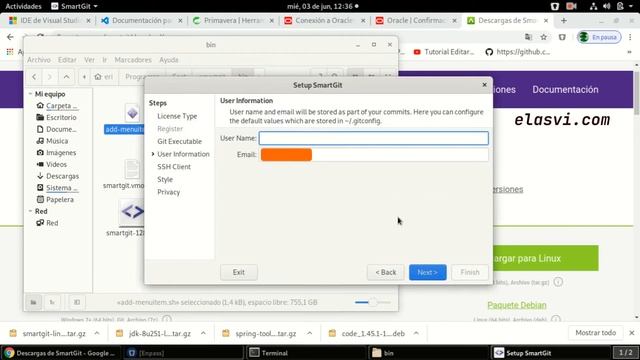This screenshot has height=360, width=640.
Task: Switch to Primavera browser tab
Action: pyautogui.click(x=233, y=20)
